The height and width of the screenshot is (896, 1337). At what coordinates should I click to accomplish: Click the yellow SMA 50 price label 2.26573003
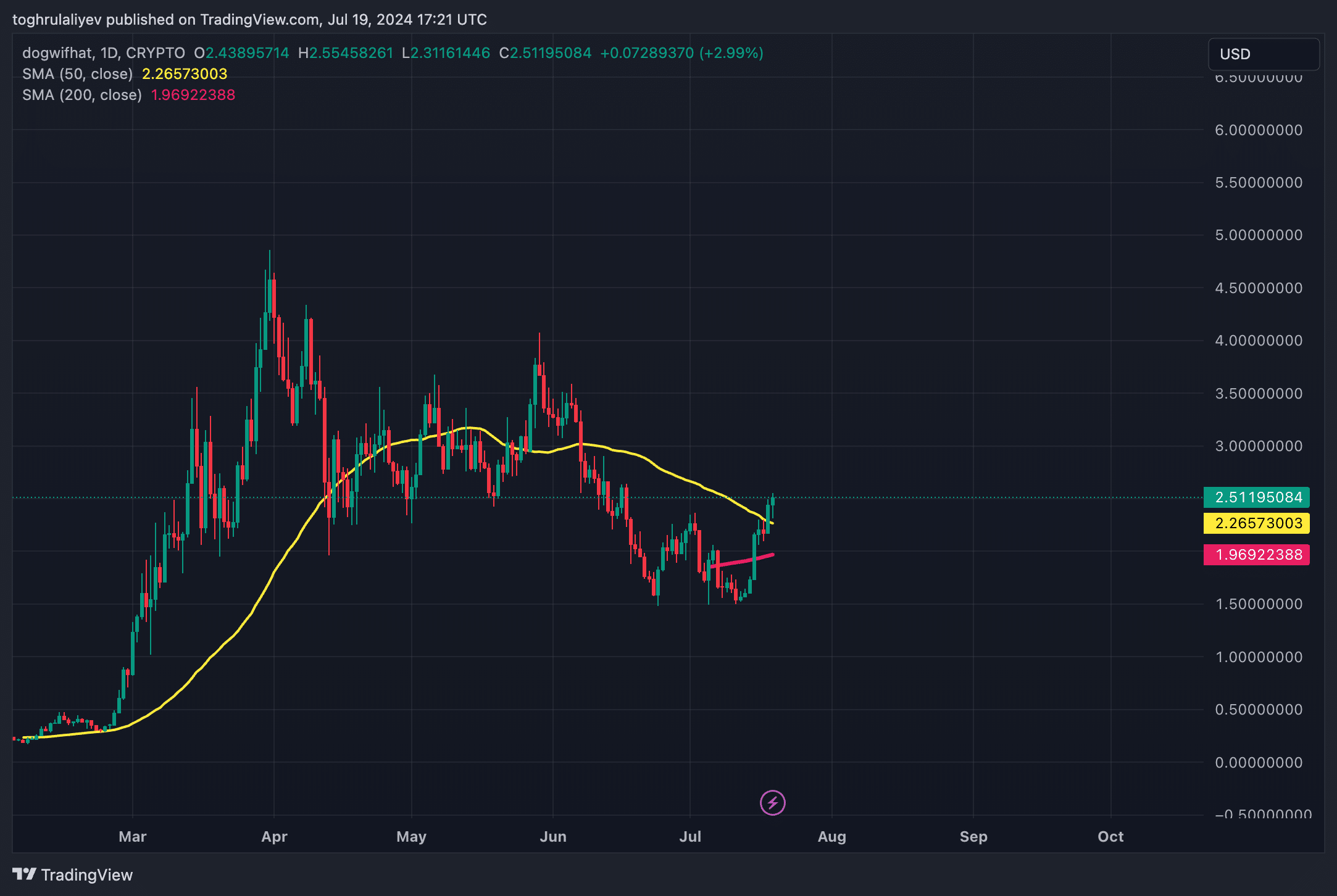click(x=1257, y=523)
